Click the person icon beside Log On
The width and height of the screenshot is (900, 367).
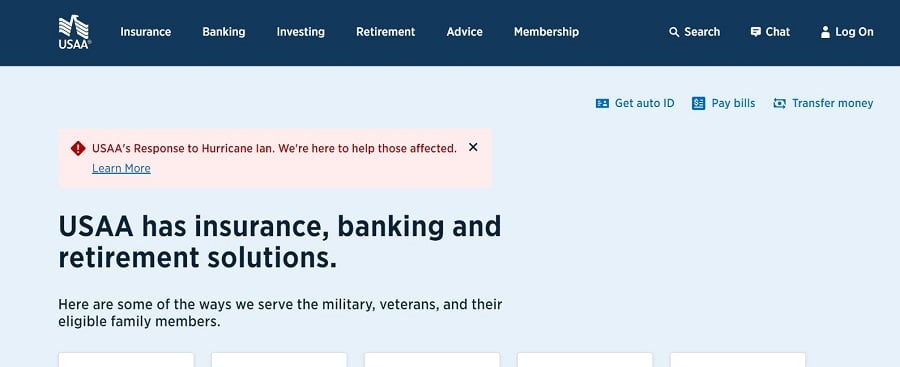(825, 32)
